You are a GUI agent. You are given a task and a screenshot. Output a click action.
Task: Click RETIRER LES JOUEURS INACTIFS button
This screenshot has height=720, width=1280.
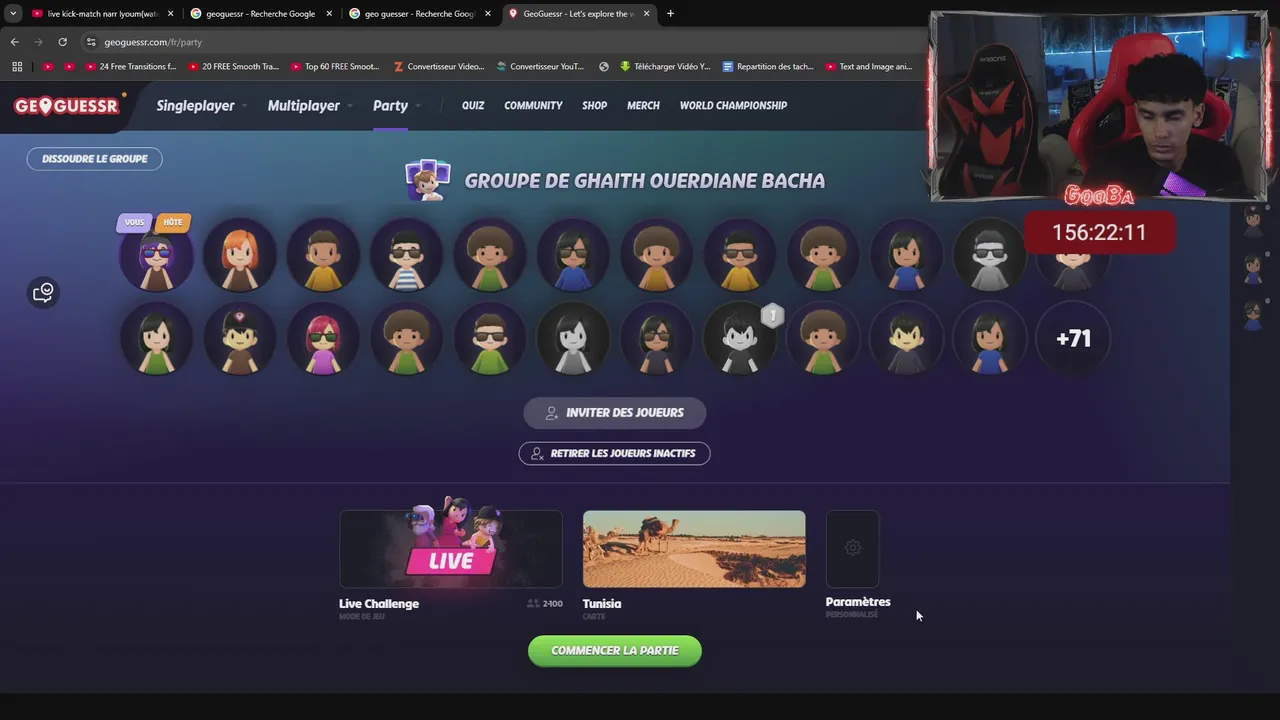pyautogui.click(x=614, y=453)
